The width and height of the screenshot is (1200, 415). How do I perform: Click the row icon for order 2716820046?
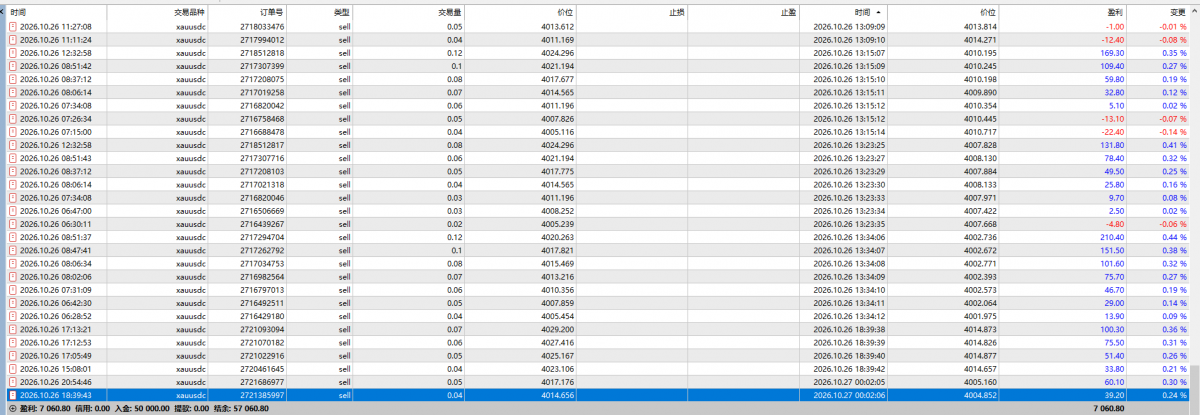pos(12,198)
